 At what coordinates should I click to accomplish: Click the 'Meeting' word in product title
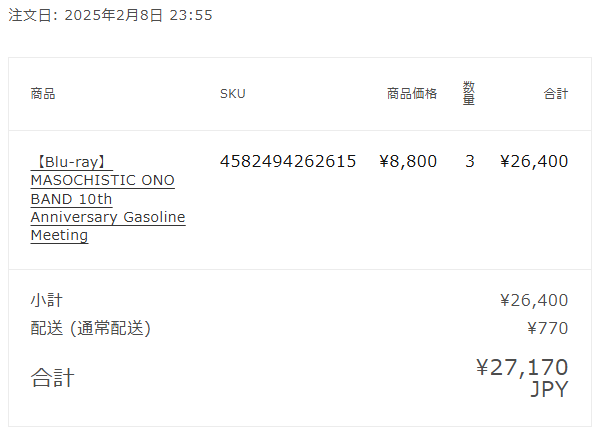click(60, 235)
